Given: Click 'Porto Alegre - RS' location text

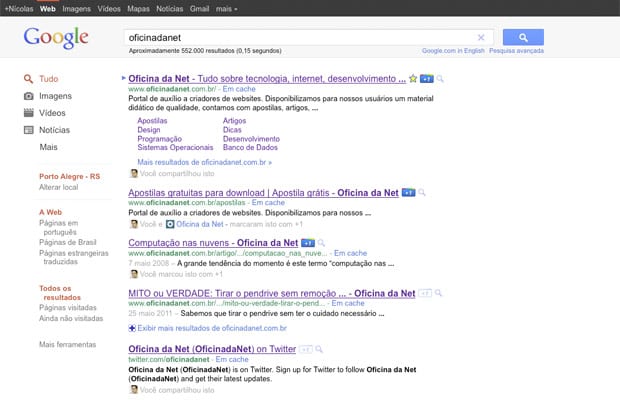Looking at the screenshot, I should [x=70, y=176].
